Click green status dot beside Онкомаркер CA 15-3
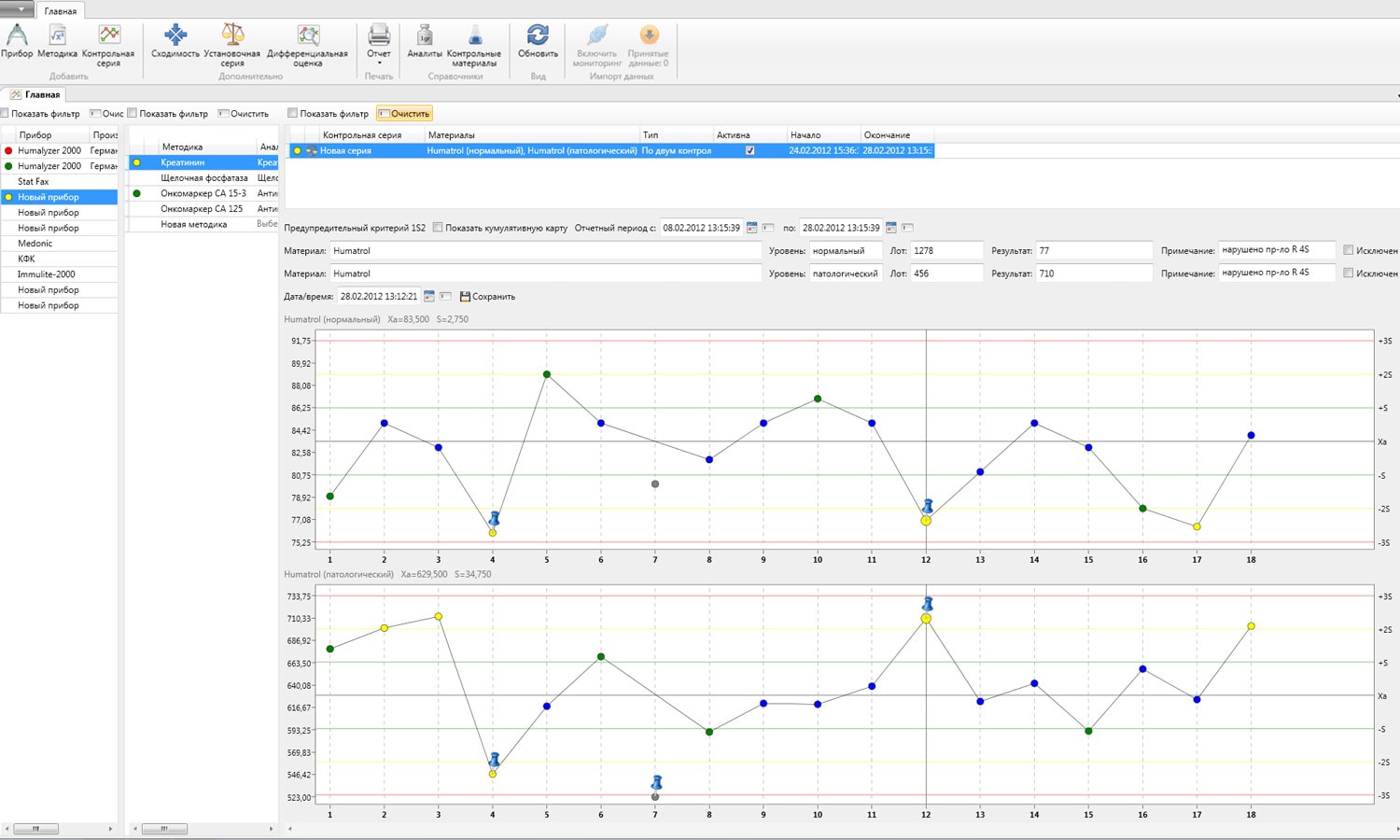The height and width of the screenshot is (840, 1400). (x=136, y=193)
